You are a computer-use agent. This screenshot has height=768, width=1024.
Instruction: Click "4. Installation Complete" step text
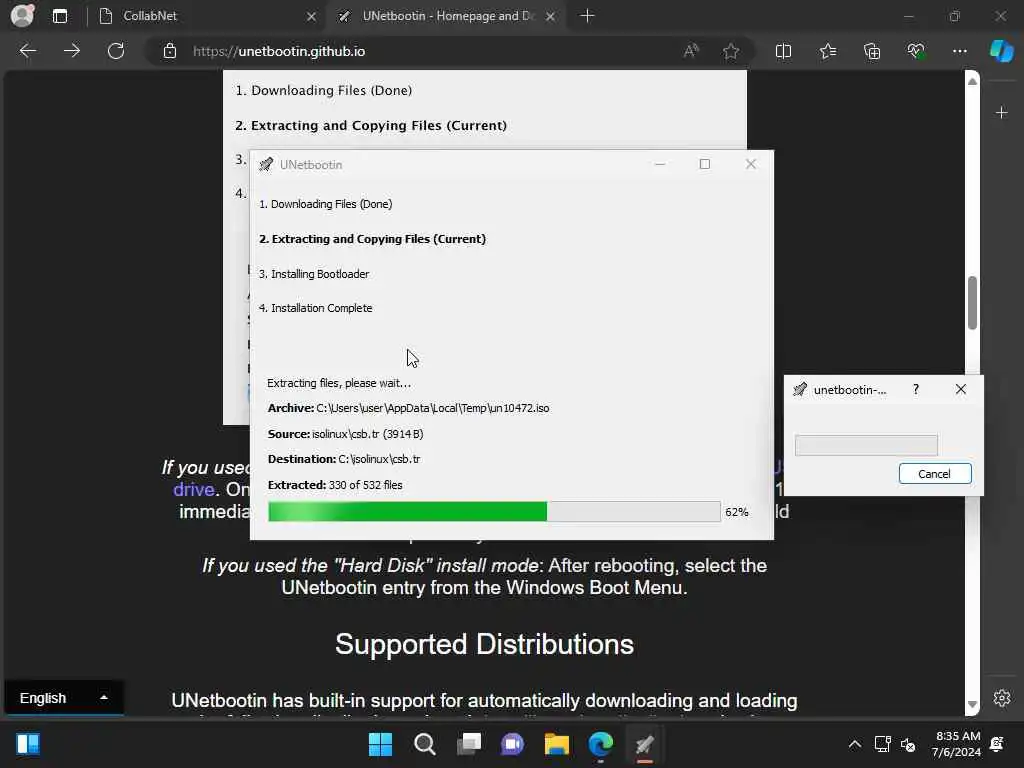[315, 308]
